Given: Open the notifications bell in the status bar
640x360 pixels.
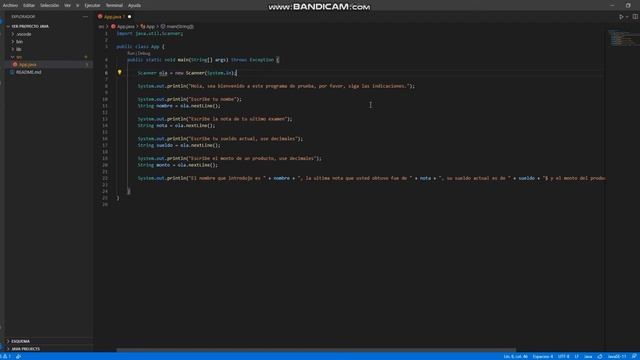Looking at the screenshot, I should tap(634, 356).
